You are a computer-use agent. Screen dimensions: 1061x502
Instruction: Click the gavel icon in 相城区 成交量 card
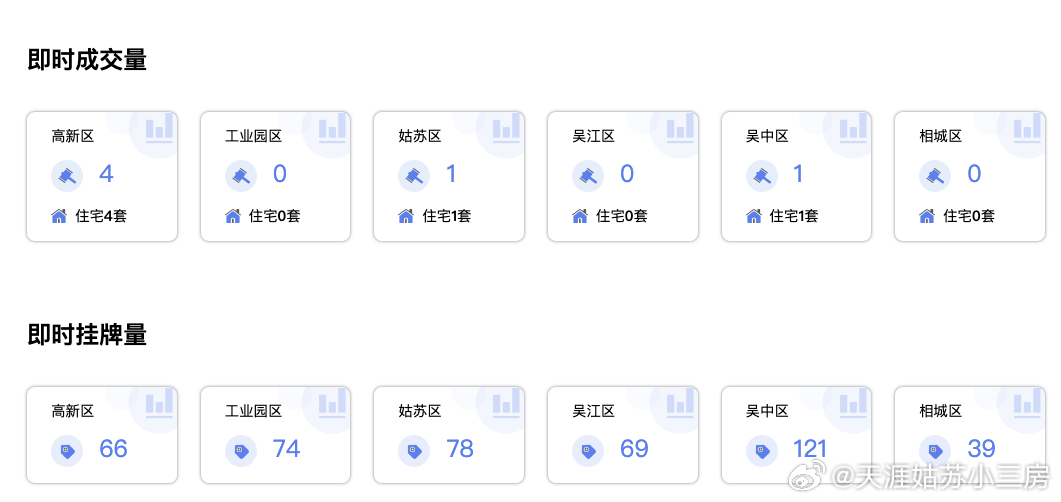935,176
